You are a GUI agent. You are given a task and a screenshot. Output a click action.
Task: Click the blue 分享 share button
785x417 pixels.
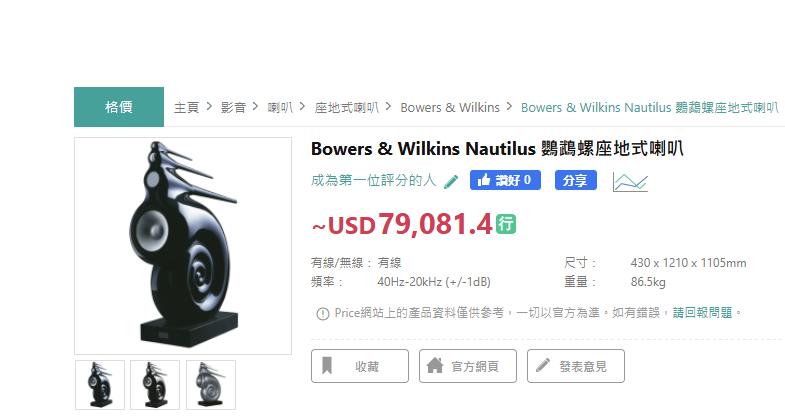click(x=576, y=180)
